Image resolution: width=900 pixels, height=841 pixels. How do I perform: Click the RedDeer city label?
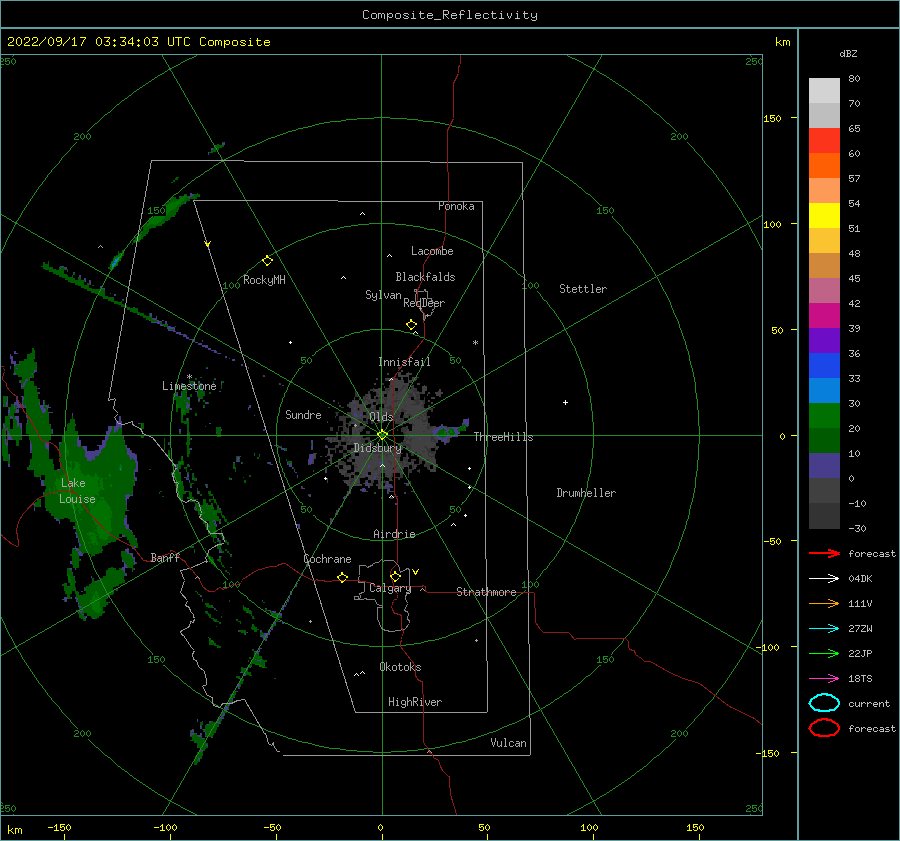tap(424, 303)
